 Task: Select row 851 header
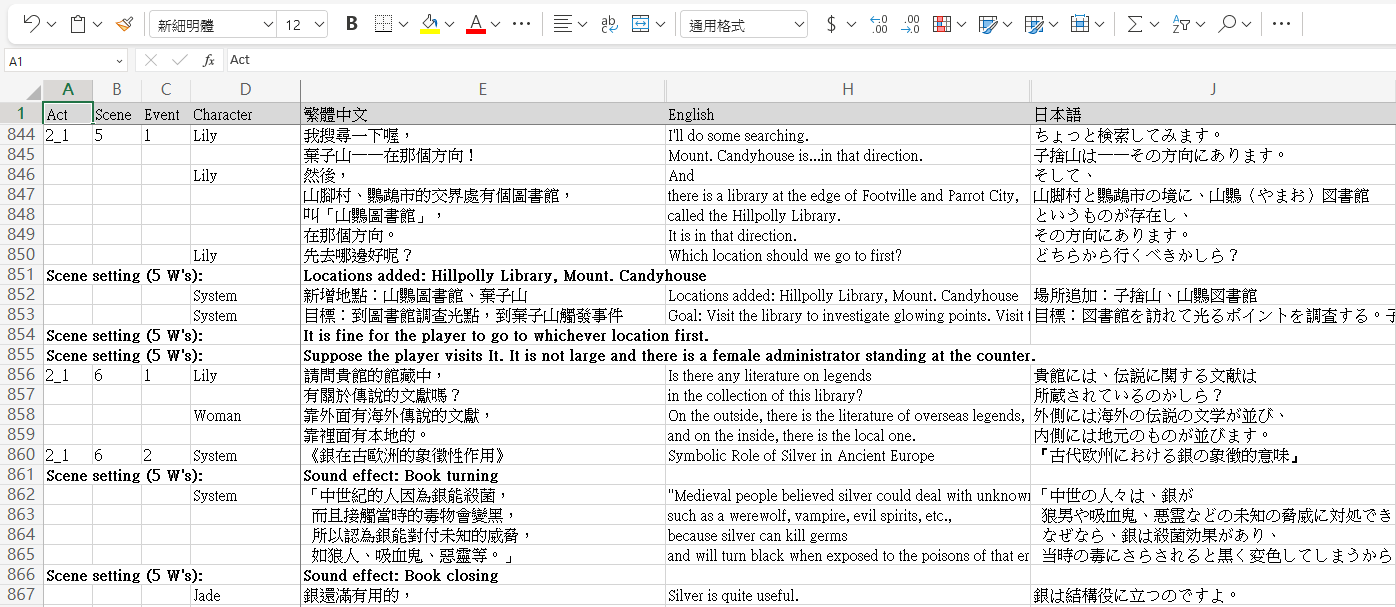20,275
